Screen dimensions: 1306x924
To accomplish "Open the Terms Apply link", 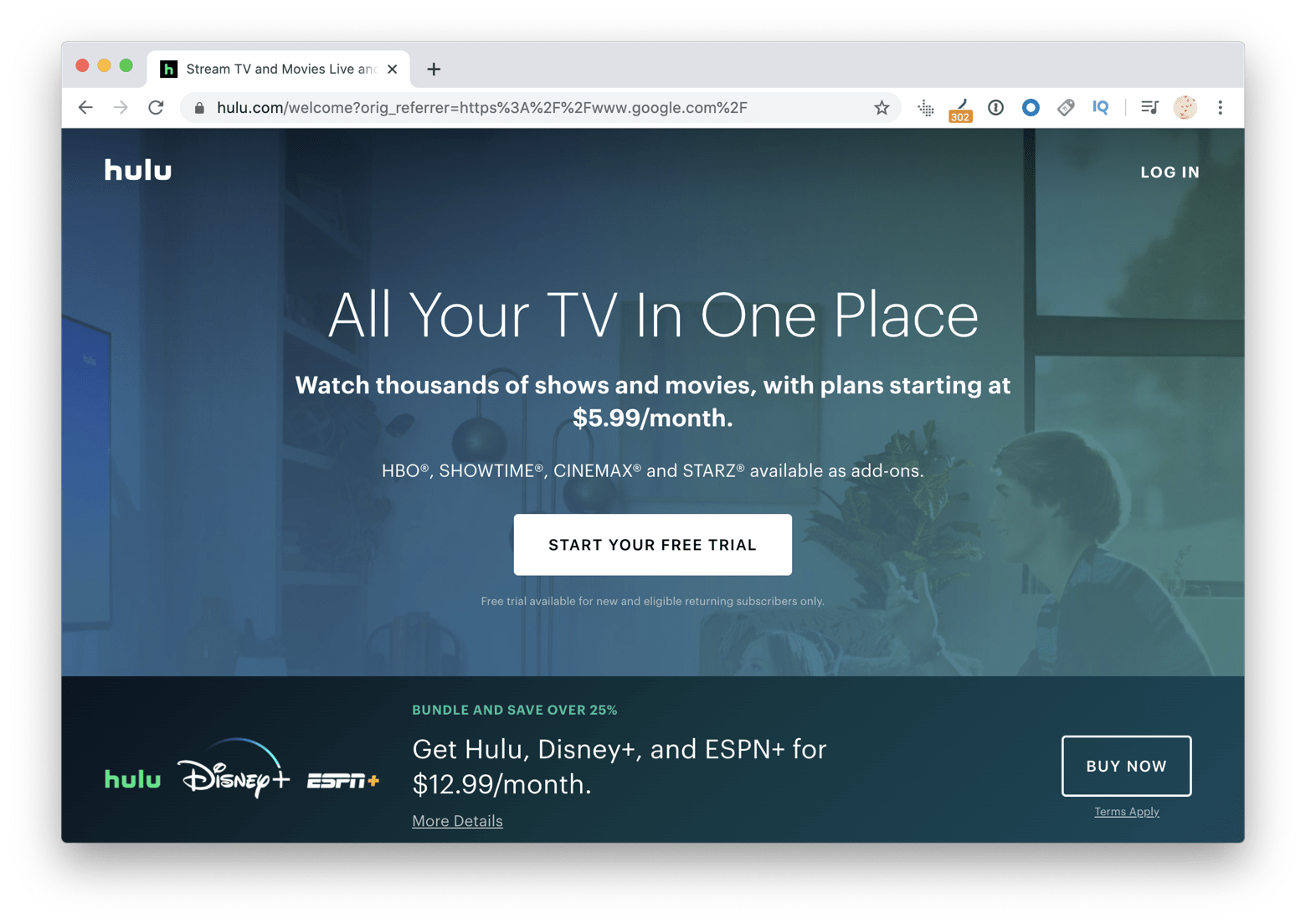I will pos(1126,812).
